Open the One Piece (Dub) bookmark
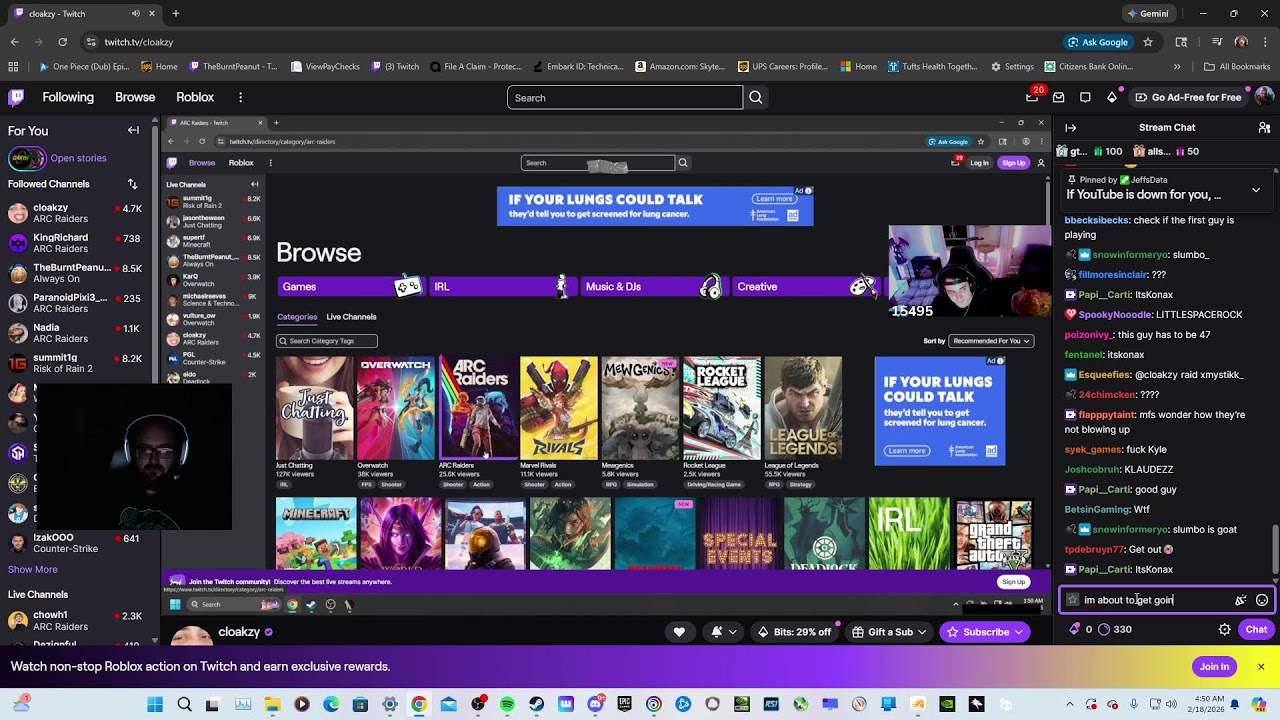The height and width of the screenshot is (720, 1280). tap(84, 67)
